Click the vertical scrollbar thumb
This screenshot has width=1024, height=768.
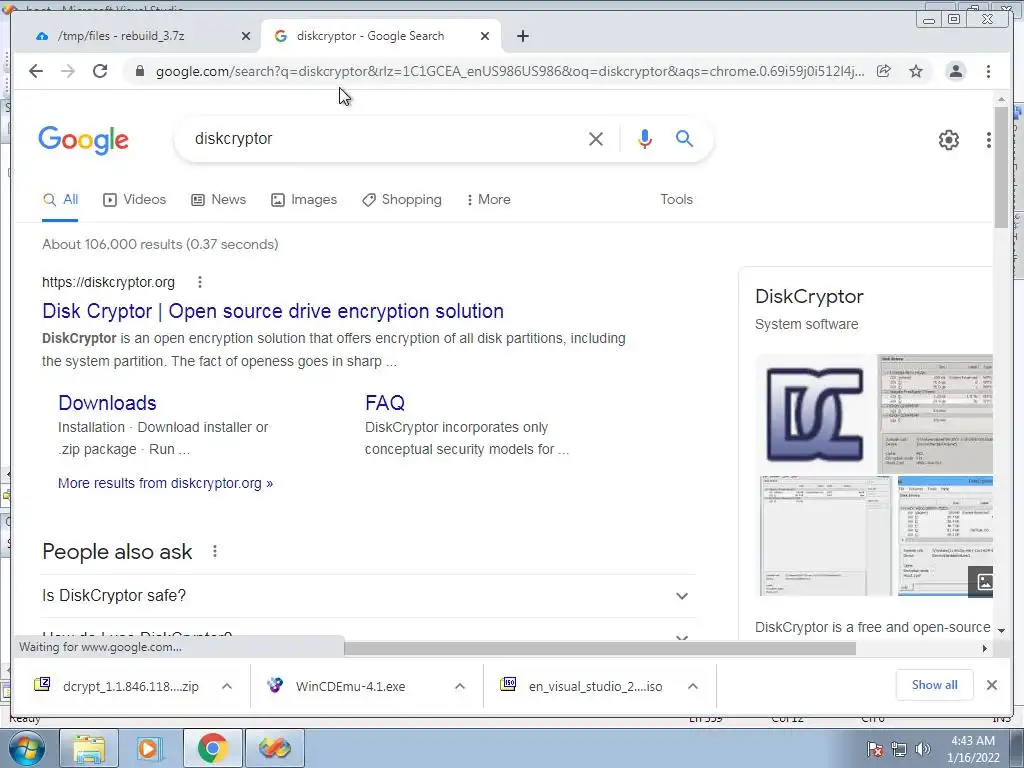(x=1001, y=167)
